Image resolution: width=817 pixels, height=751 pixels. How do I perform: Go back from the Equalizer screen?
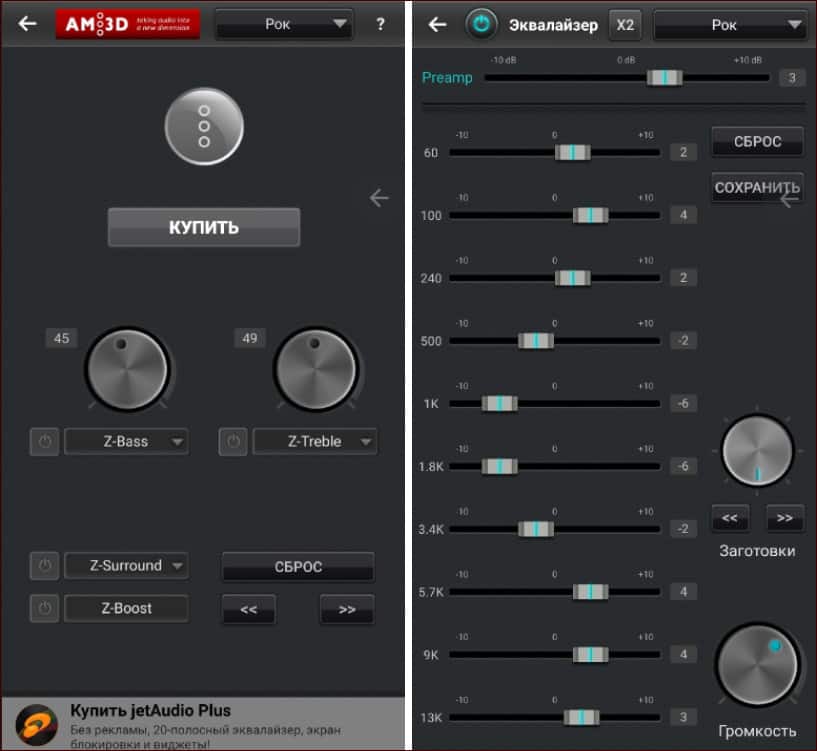437,24
